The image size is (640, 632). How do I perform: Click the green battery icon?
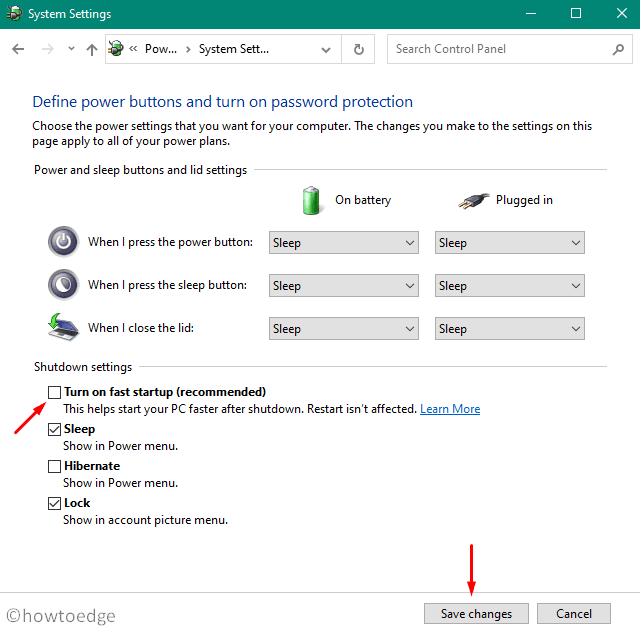point(311,200)
